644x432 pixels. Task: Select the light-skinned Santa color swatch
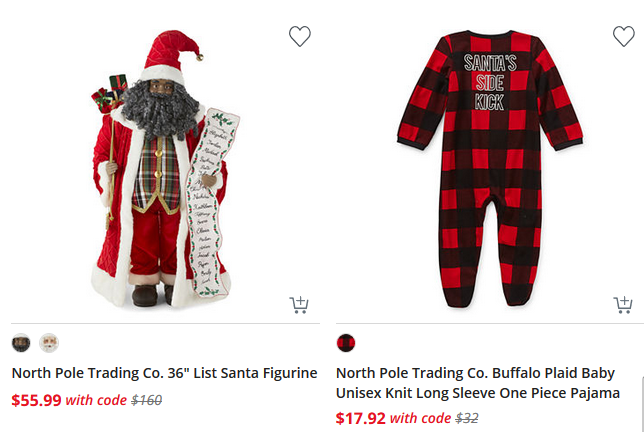click(x=49, y=343)
